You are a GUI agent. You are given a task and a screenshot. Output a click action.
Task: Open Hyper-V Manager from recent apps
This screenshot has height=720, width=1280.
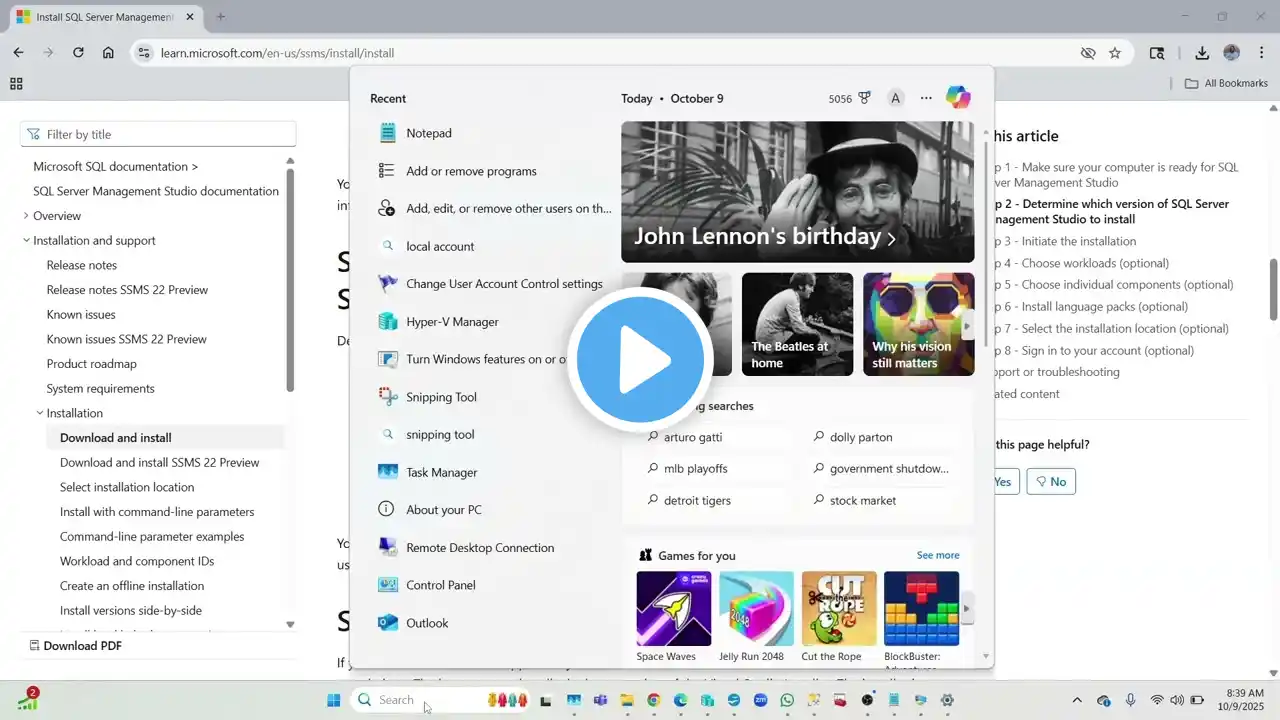point(451,322)
